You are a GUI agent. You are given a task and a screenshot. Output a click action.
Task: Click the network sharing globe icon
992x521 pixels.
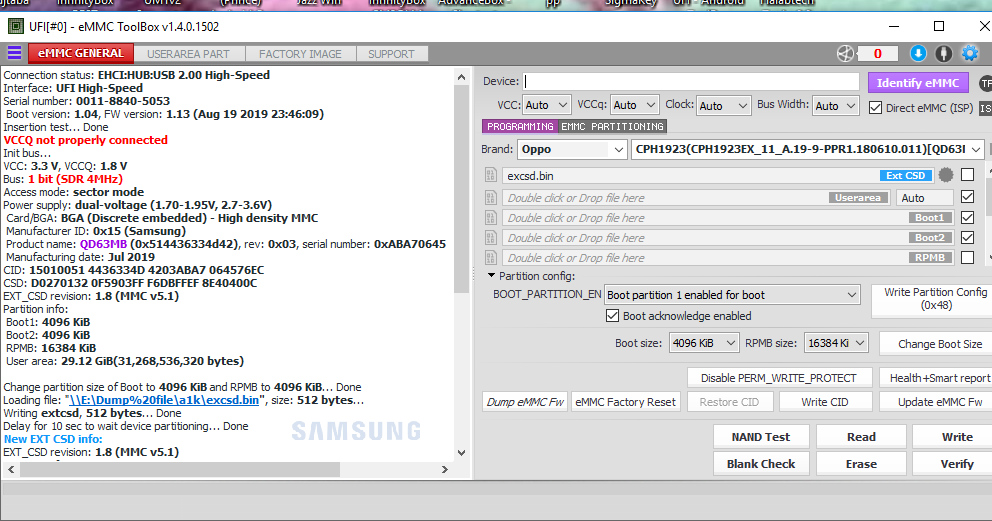click(x=845, y=54)
